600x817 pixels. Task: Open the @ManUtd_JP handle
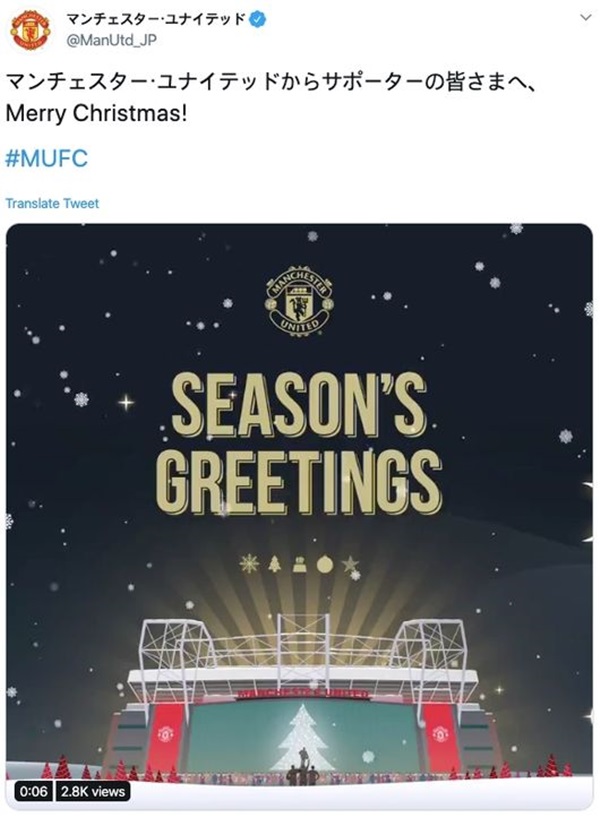click(111, 40)
